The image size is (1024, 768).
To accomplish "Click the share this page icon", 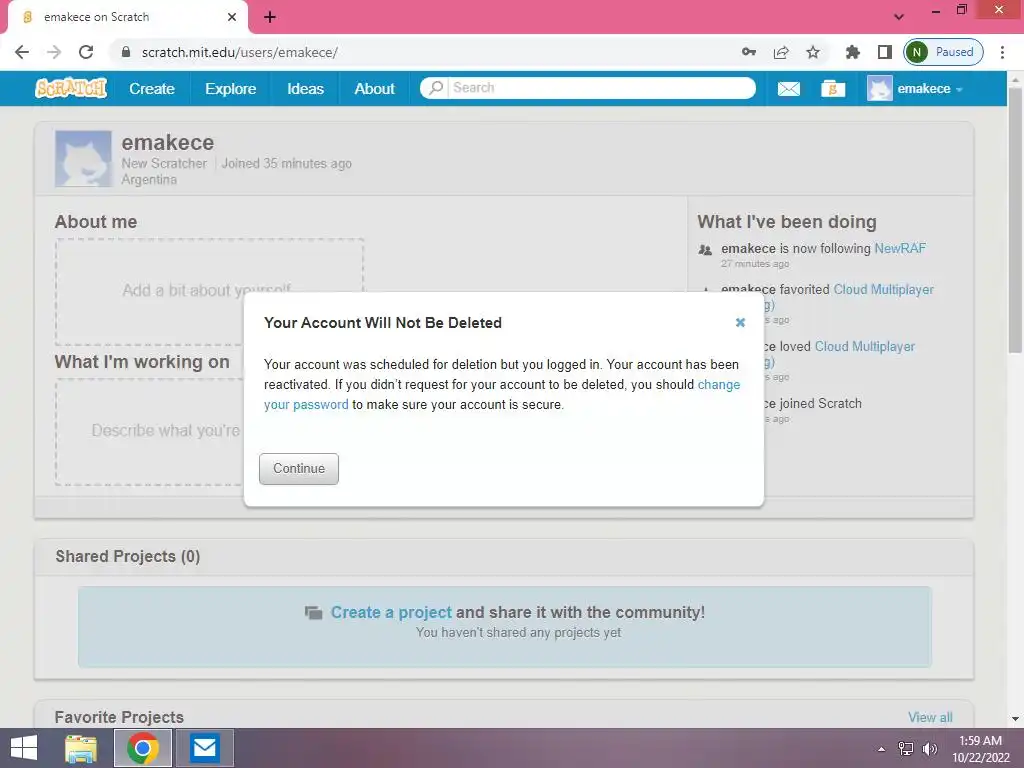I will tap(780, 52).
